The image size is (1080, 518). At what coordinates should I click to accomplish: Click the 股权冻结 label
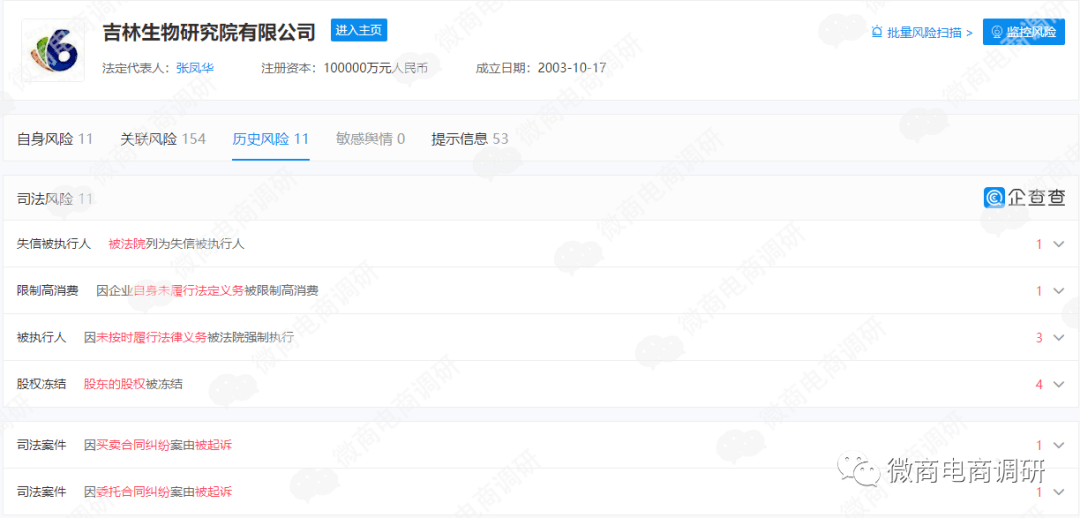tap(41, 384)
